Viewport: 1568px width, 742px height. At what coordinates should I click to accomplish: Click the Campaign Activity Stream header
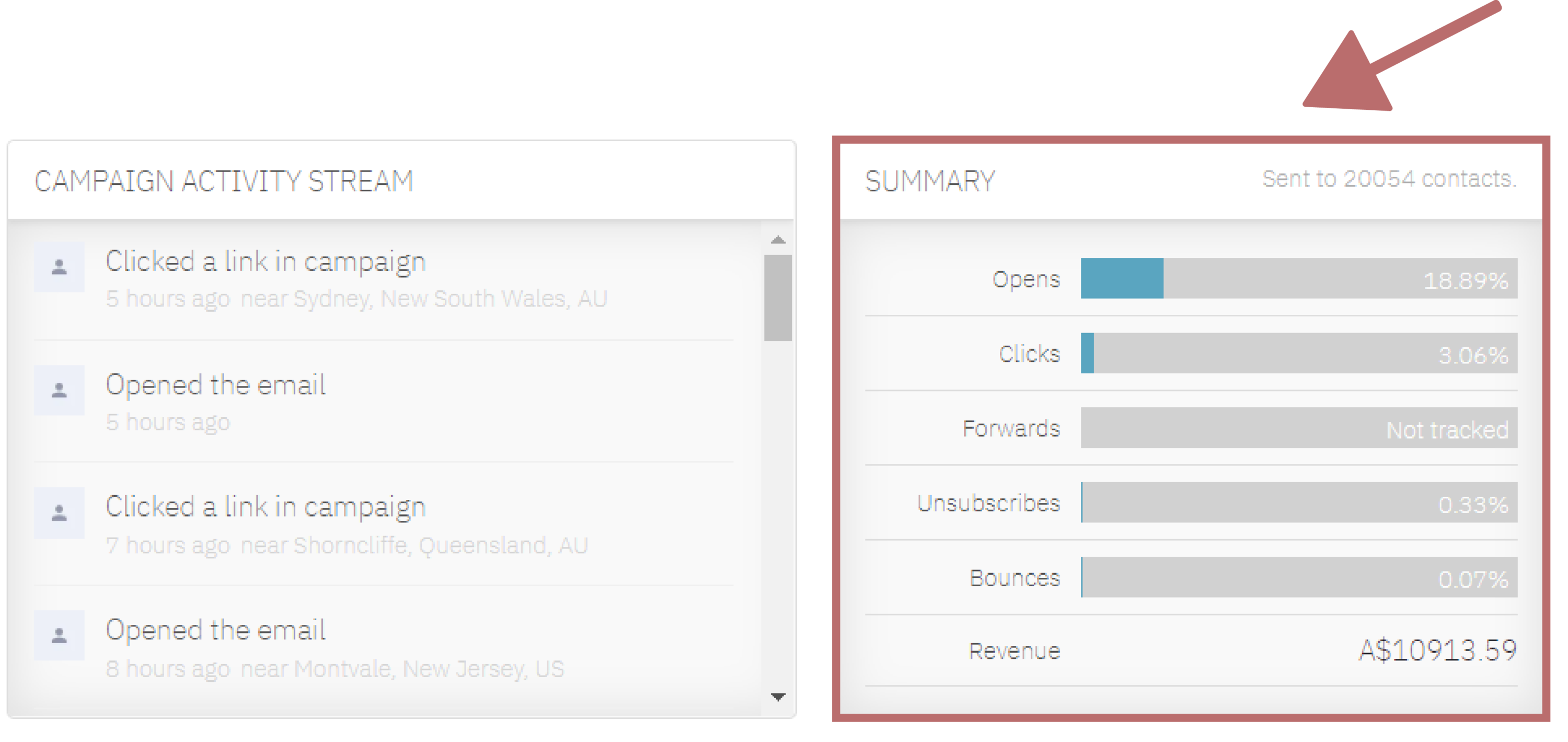coord(224,181)
